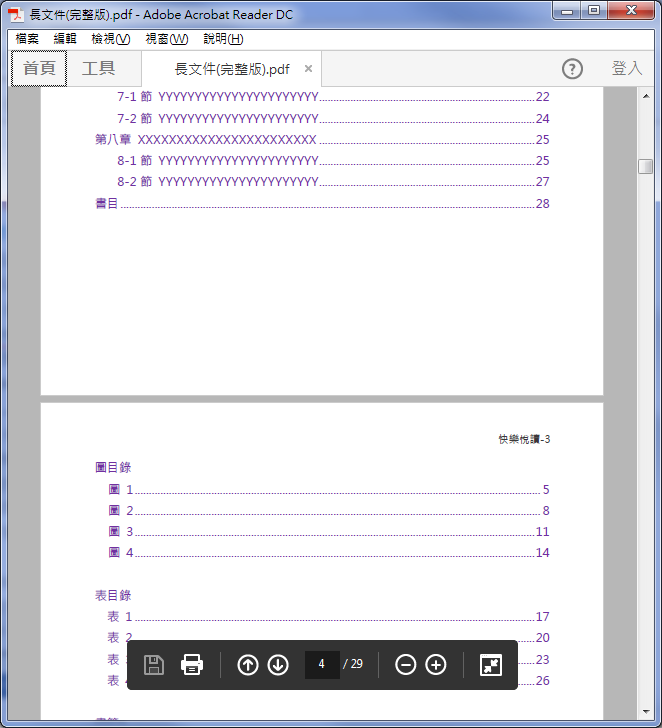The image size is (662, 728).
Task: Click the 圖 1 figure list entry
Action: pos(329,489)
